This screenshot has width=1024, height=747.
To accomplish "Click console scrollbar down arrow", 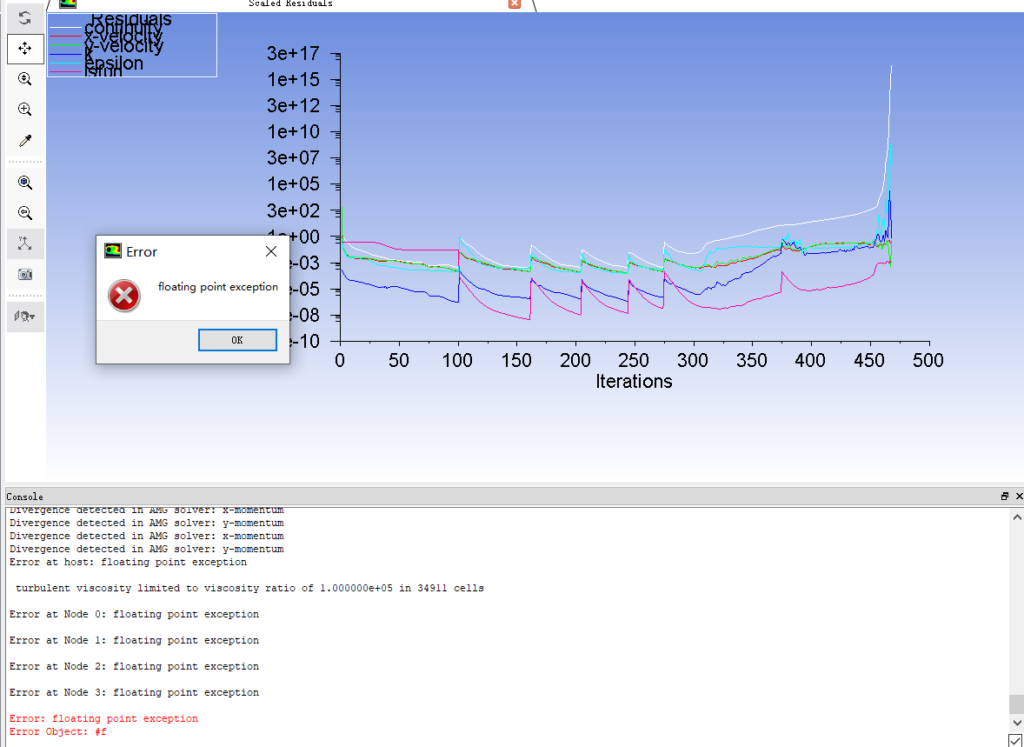I will pyautogui.click(x=1016, y=723).
